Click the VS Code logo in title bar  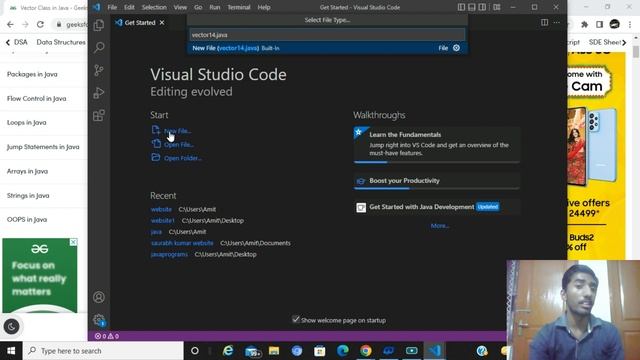click(x=97, y=7)
